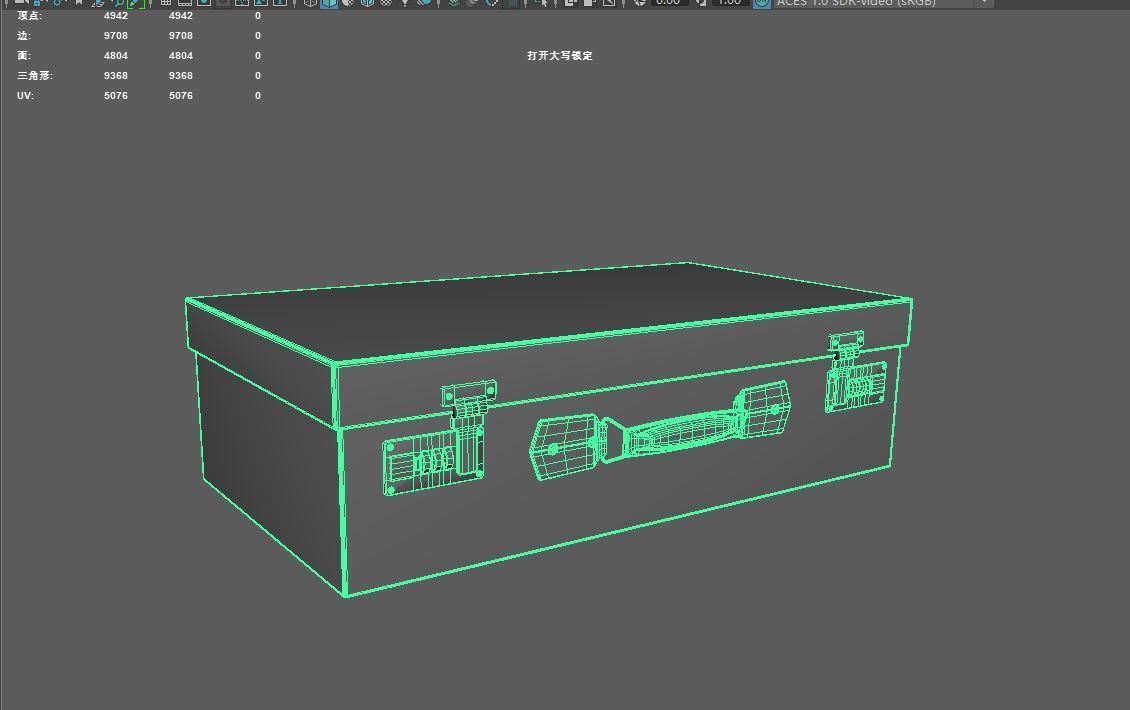Toggle the highlighted smooth shade cube icon
Viewport: 1130px width, 710px height.
point(329,3)
